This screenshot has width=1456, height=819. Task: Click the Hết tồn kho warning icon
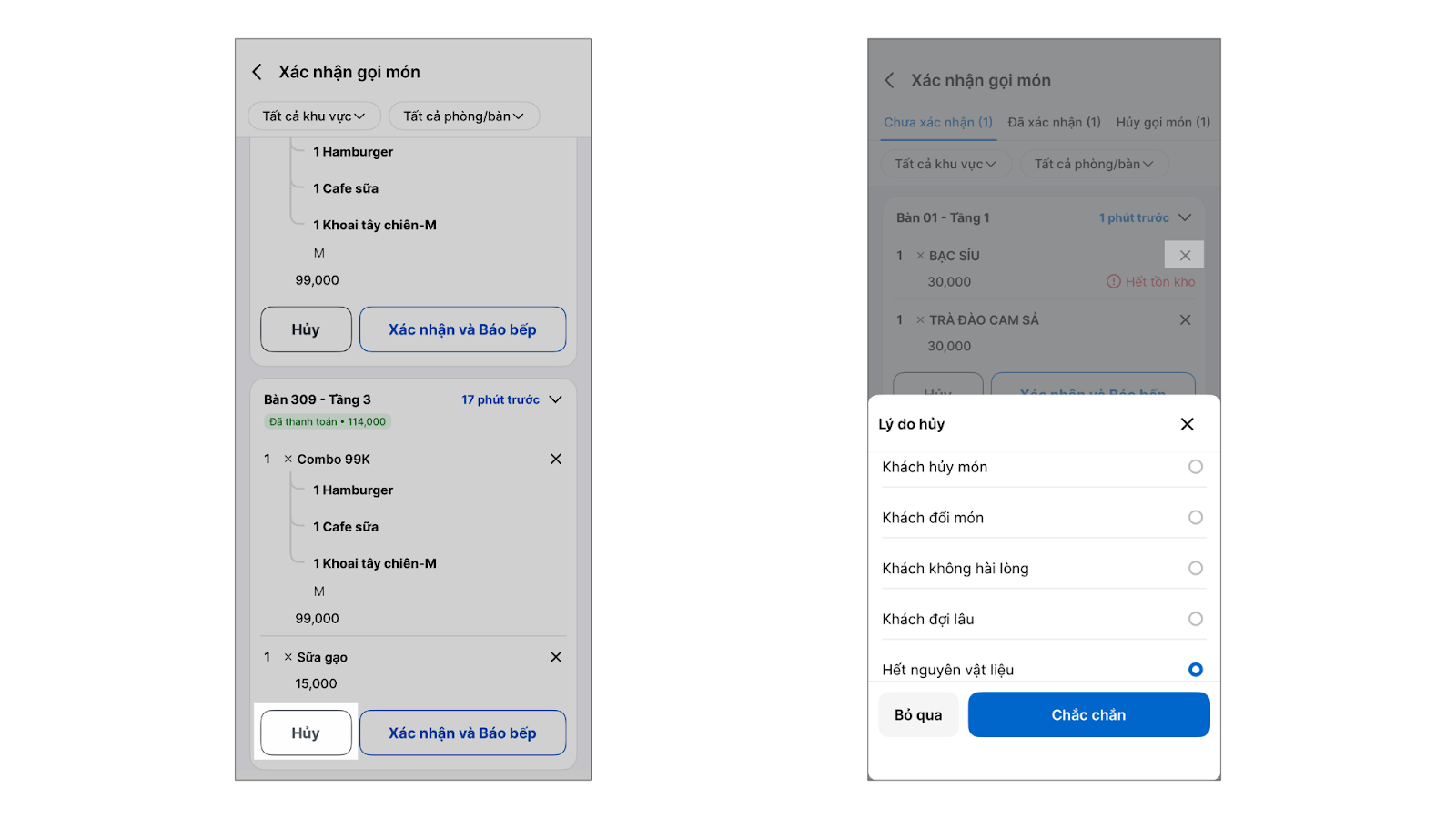pos(1113,282)
